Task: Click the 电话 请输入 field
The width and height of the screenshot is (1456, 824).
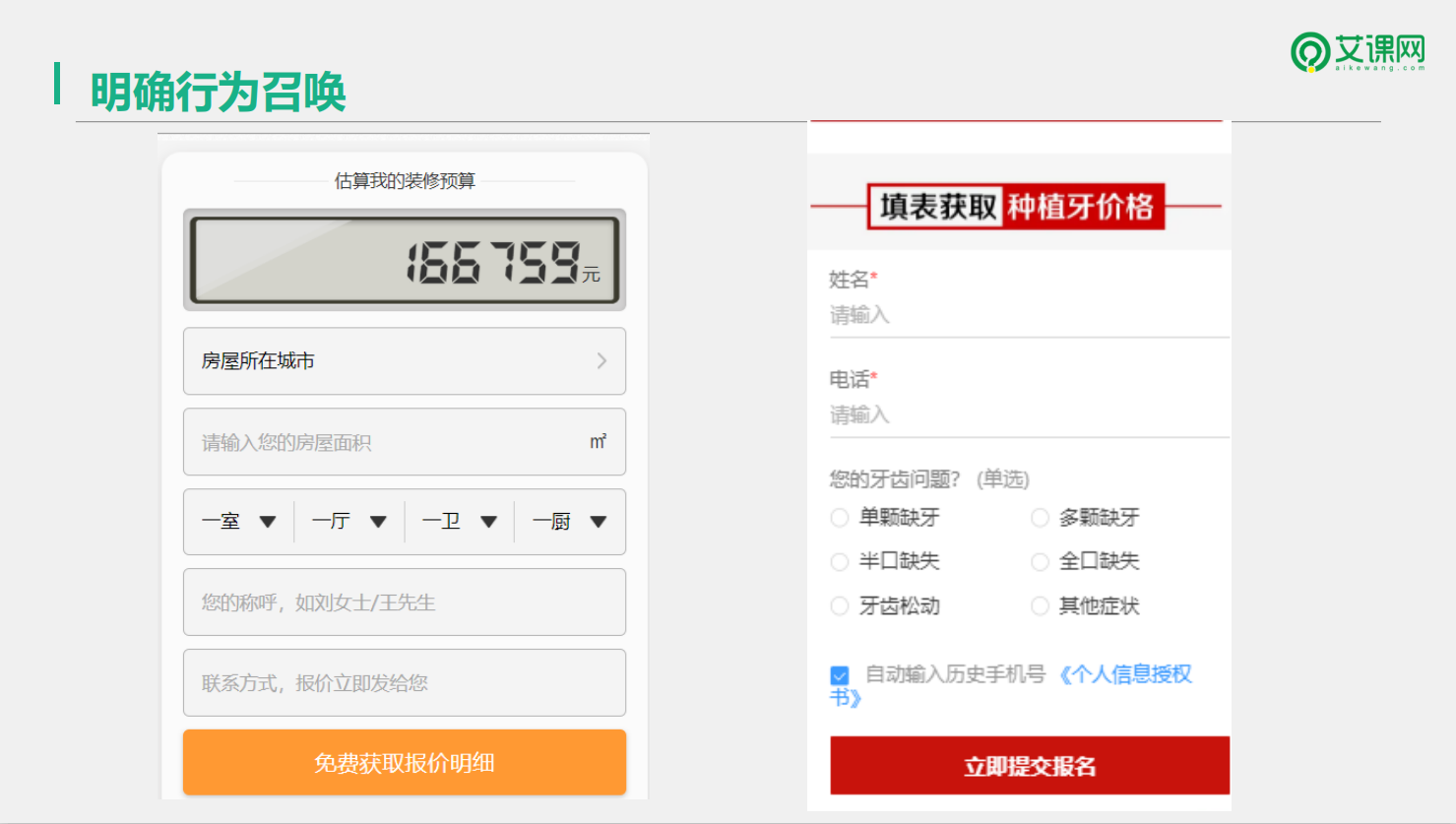Action: 1030,415
